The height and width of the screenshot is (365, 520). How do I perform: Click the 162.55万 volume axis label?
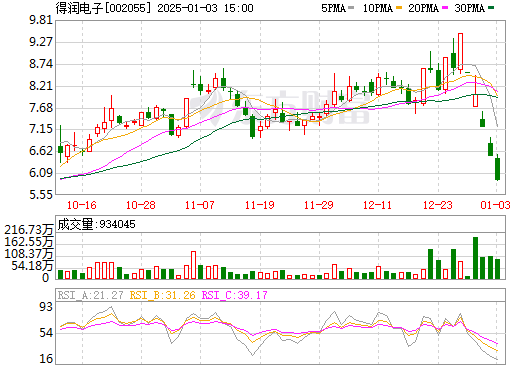coord(29,242)
